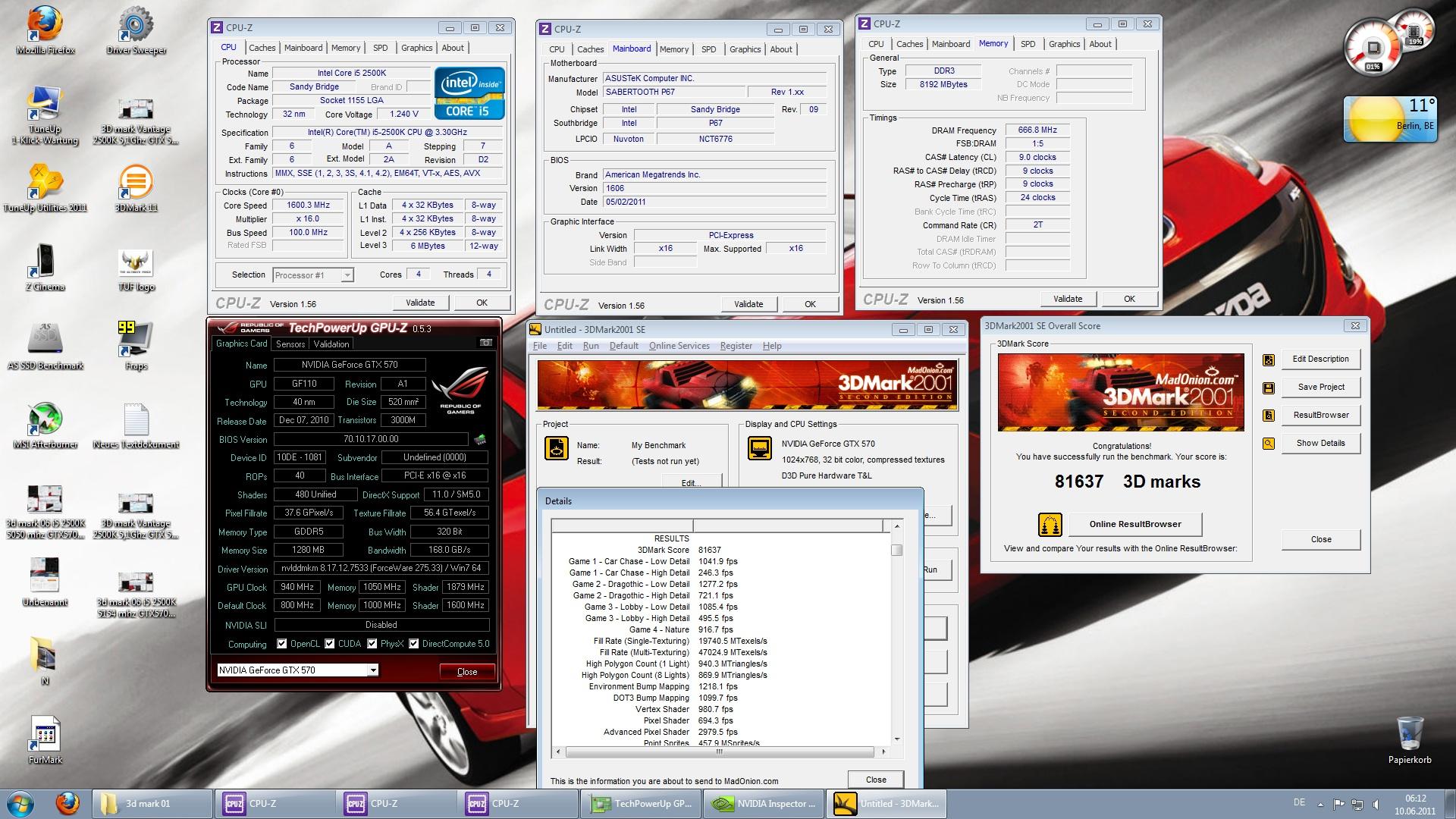This screenshot has height=819, width=1456.
Task: Open Caches tab in first CPU-Z window
Action: click(262, 48)
